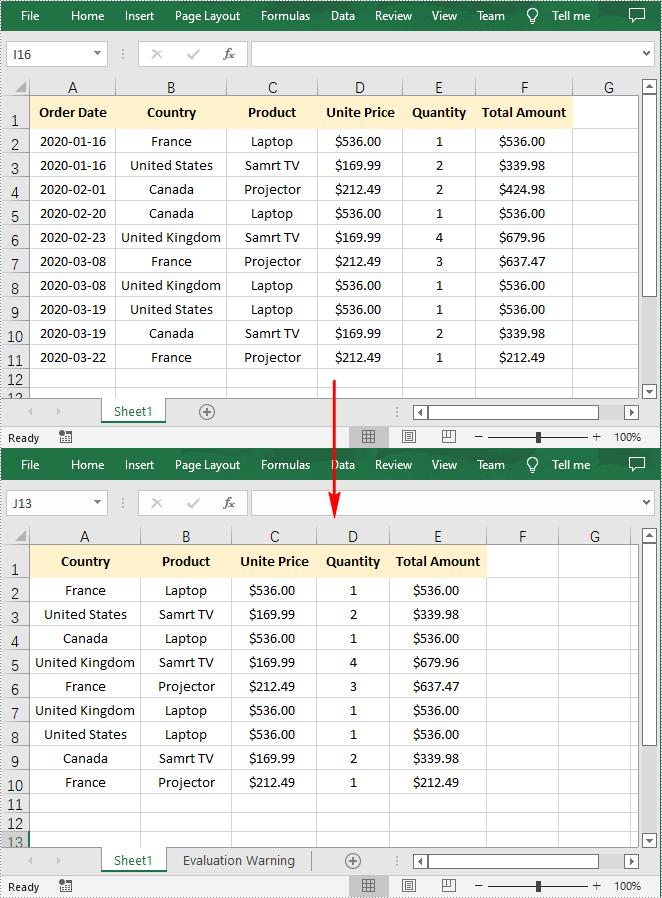This screenshot has height=898, width=662.
Task: Click the Tell me lightbulb in top window
Action: click(532, 16)
